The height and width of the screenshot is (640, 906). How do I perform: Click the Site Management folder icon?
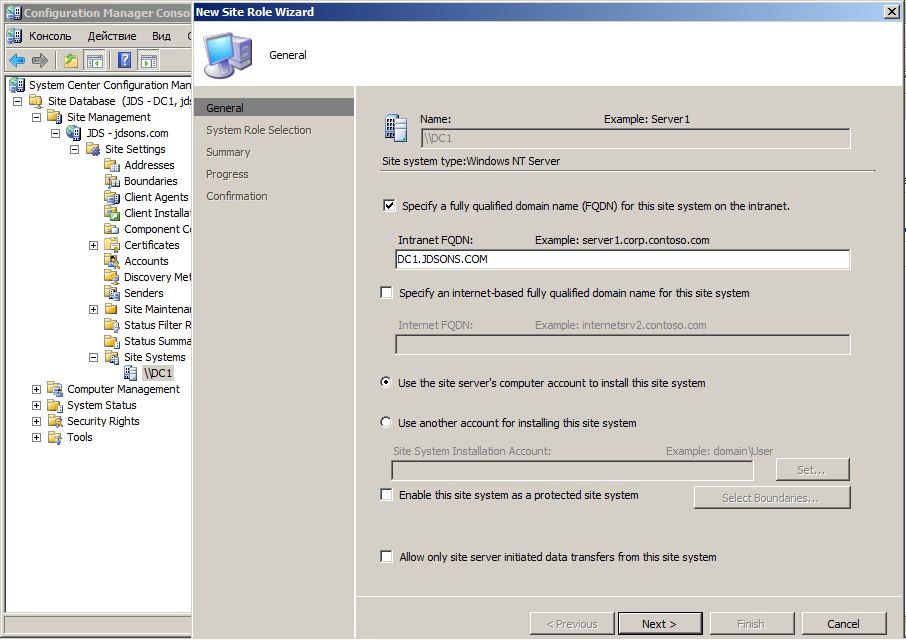tap(55, 117)
